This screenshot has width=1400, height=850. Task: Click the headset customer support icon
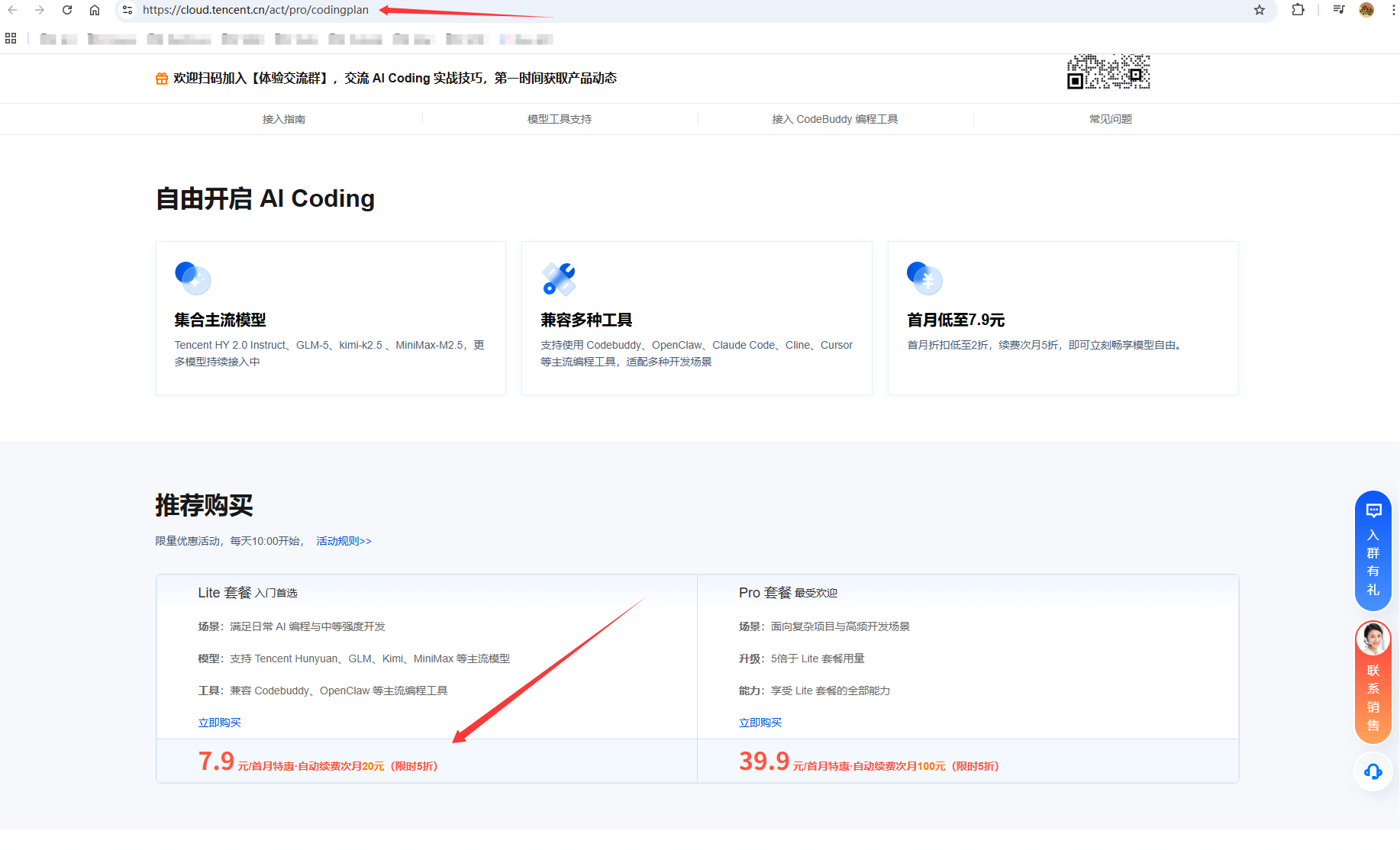click(1373, 771)
